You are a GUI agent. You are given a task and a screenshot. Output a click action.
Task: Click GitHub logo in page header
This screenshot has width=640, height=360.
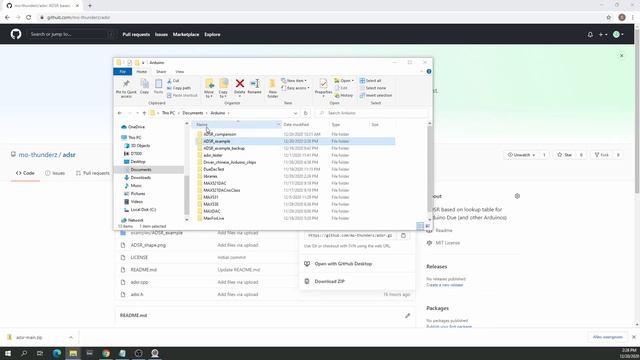click(16, 34)
